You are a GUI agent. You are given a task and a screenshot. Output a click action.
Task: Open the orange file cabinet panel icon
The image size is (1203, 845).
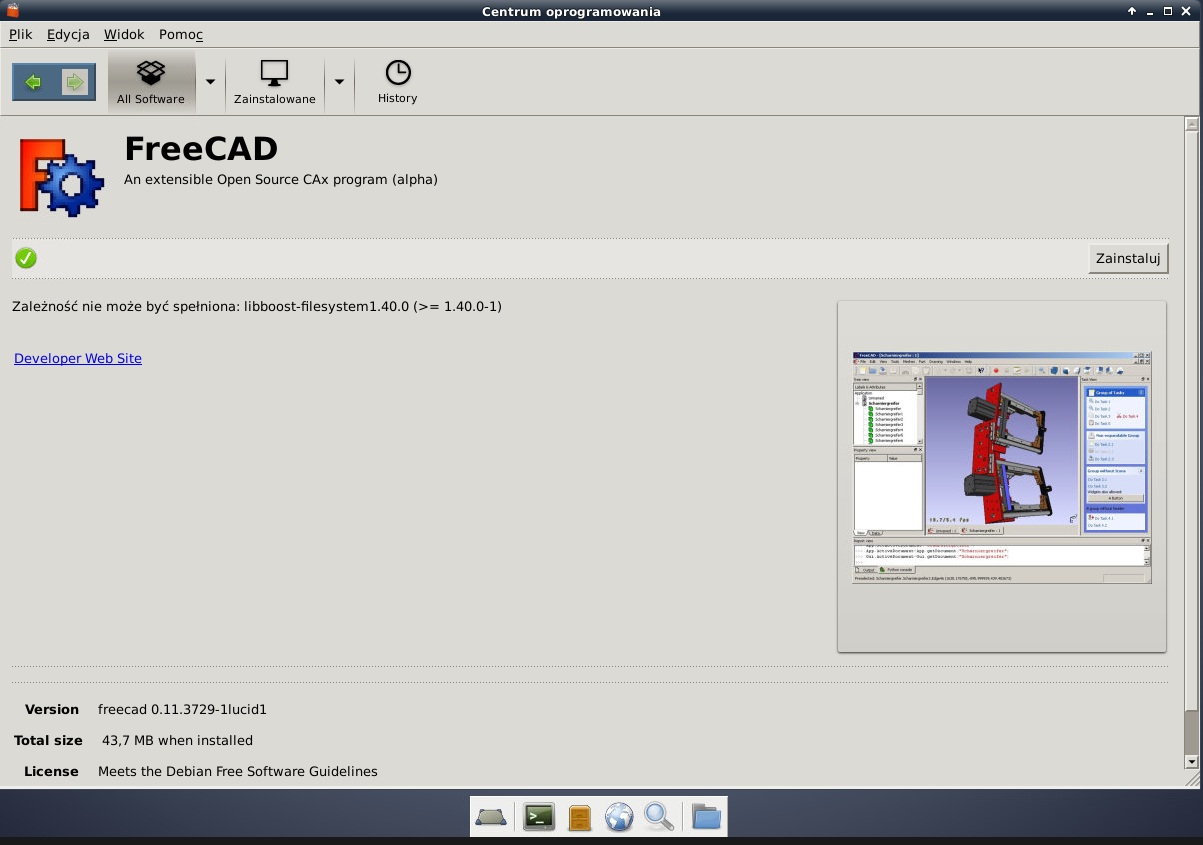coord(580,817)
